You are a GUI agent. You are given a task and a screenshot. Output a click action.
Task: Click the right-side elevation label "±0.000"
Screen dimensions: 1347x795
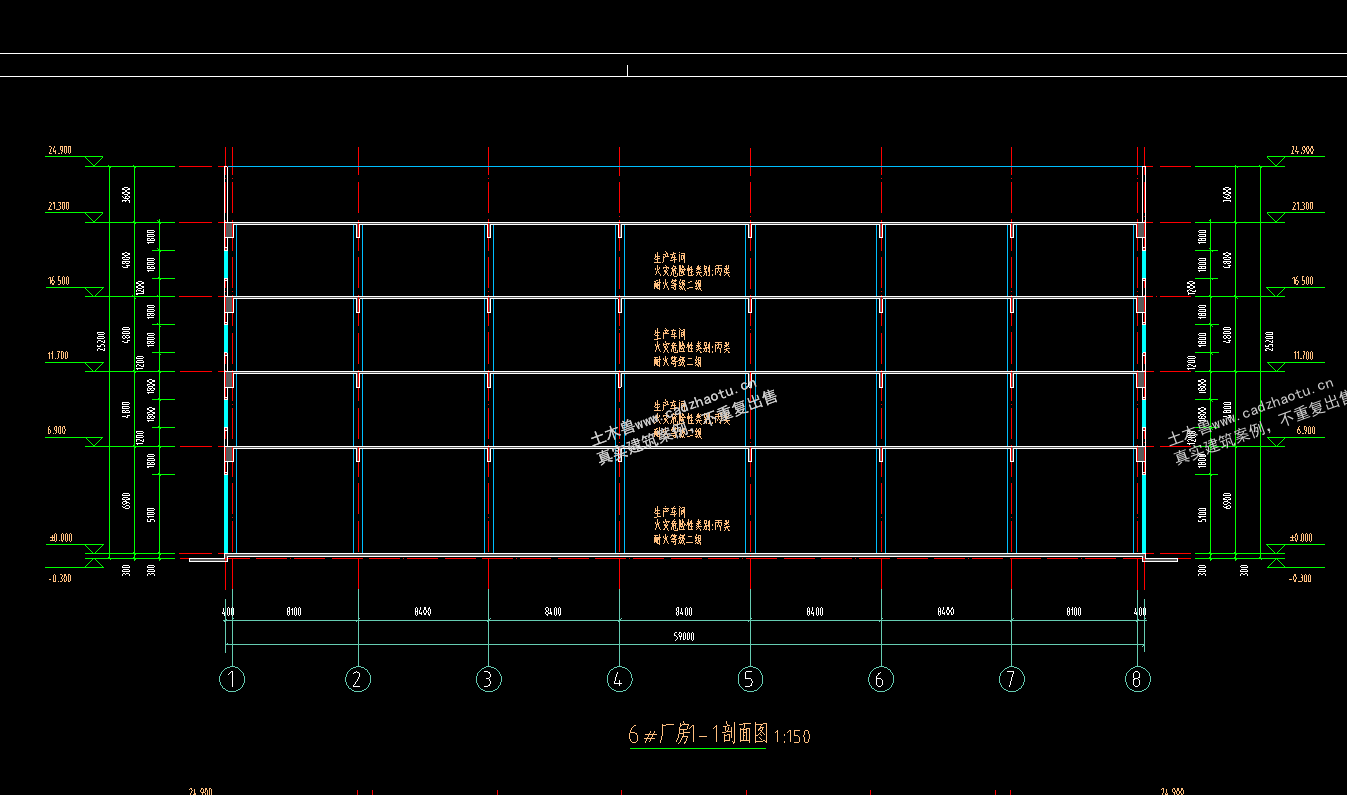coord(1302,537)
